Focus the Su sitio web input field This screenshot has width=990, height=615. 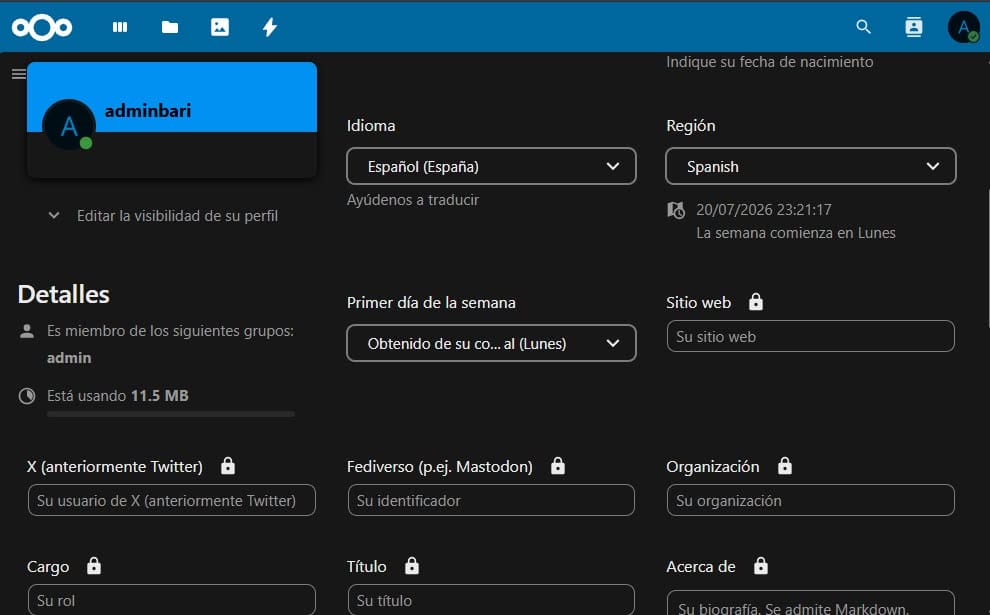pos(811,336)
